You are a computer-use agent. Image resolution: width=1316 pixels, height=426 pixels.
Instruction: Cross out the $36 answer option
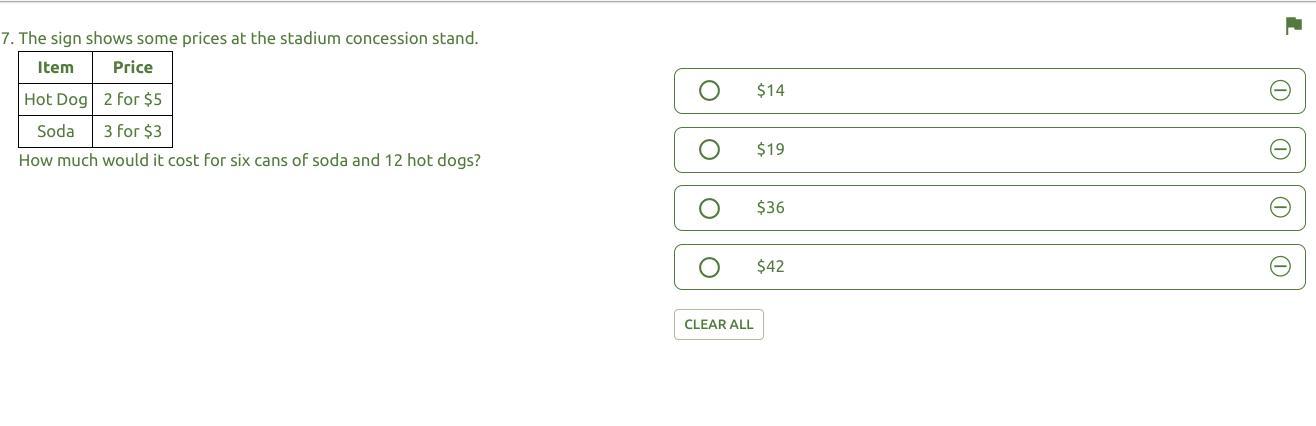coord(1279,208)
